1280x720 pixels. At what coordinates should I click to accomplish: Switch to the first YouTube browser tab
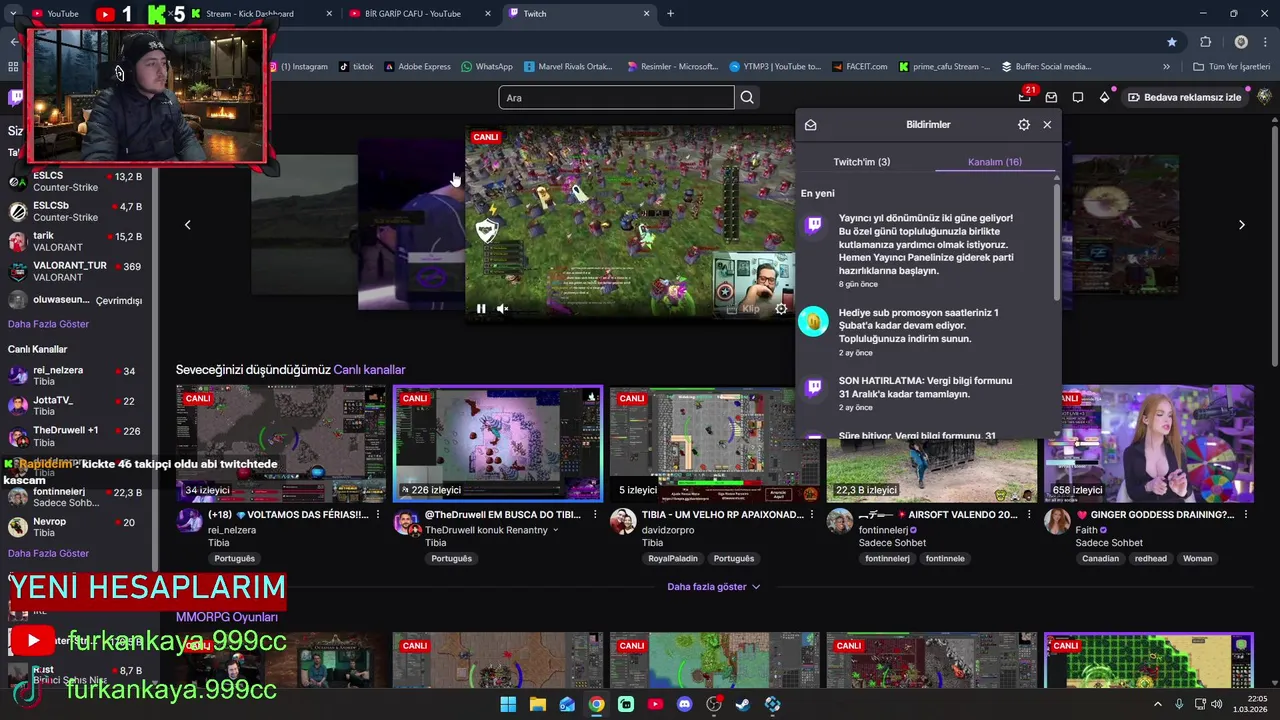pos(55,14)
